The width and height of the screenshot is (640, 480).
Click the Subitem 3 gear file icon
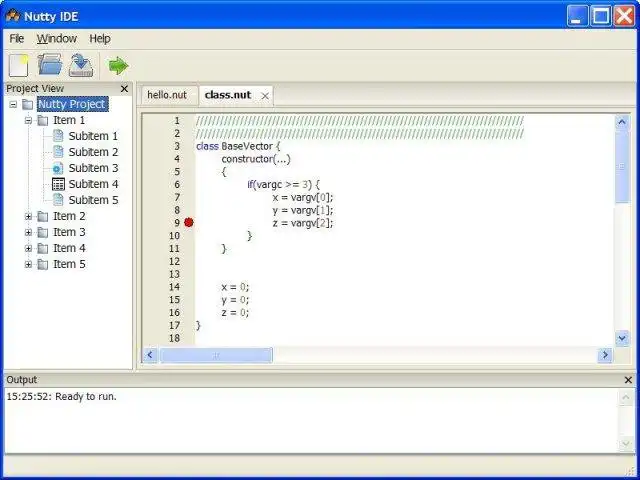(58, 168)
